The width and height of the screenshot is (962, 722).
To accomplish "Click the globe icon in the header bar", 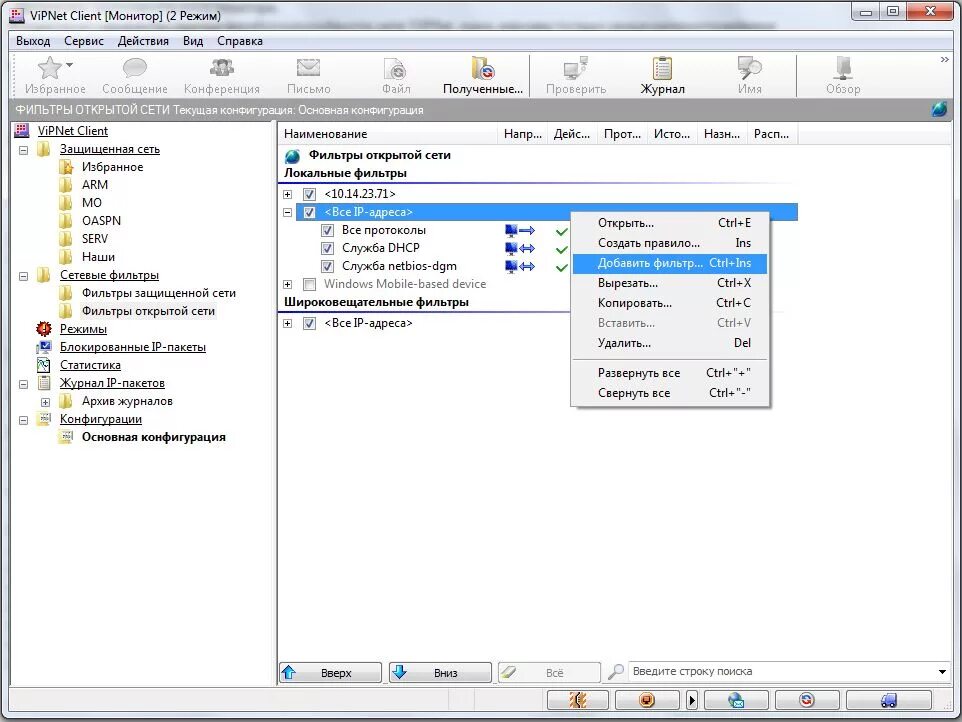I will tap(939, 110).
